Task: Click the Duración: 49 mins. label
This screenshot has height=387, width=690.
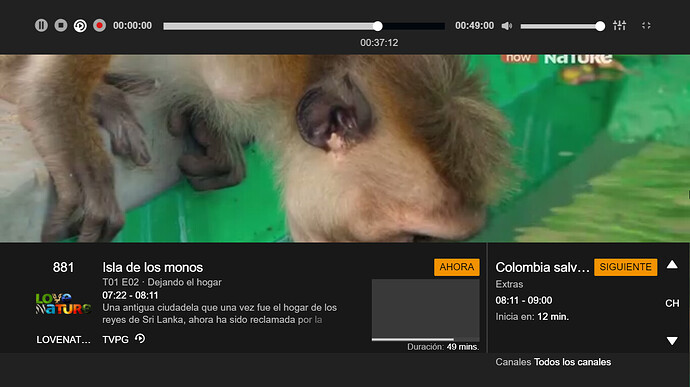Action: [x=443, y=347]
